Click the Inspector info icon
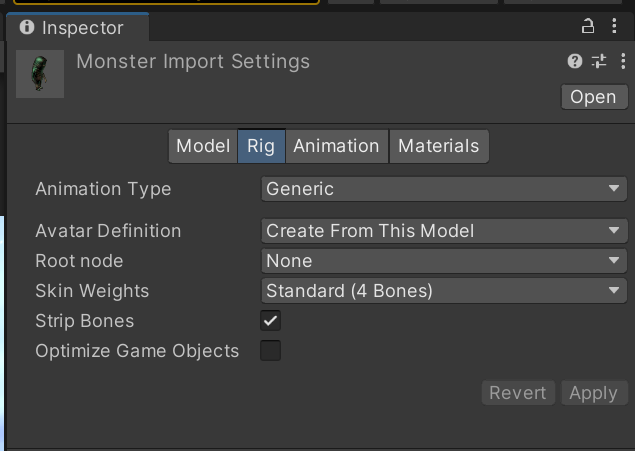The height and width of the screenshot is (451, 635). pyautogui.click(x=27, y=27)
